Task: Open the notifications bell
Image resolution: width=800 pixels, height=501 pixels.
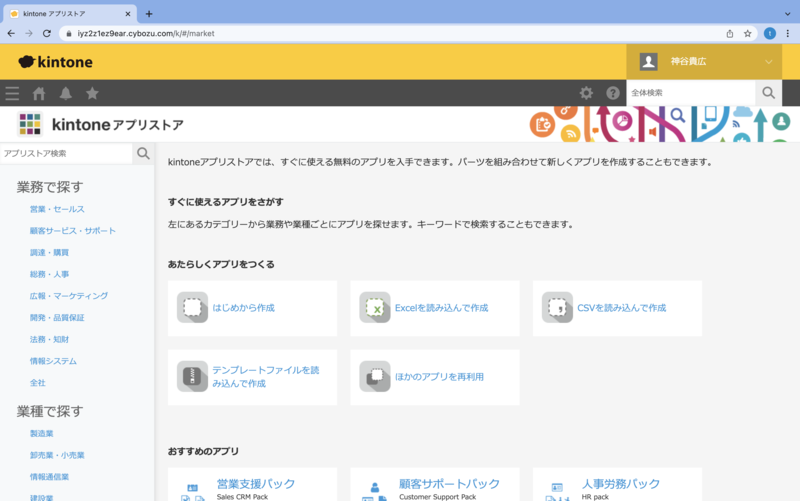Action: 66,93
